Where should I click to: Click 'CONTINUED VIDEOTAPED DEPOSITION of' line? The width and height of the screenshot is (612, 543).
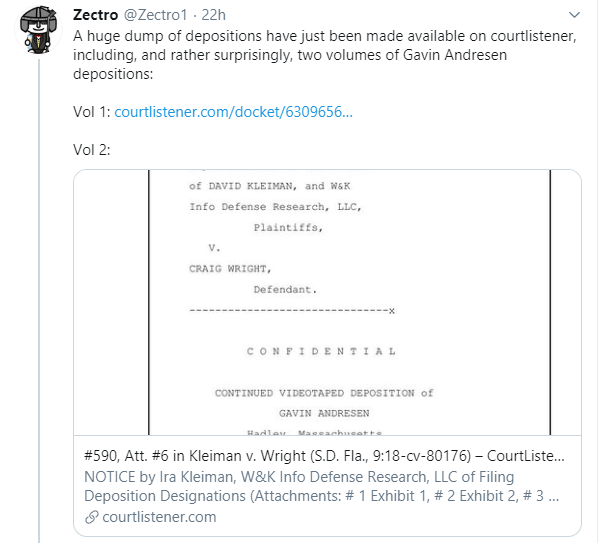[x=324, y=393]
